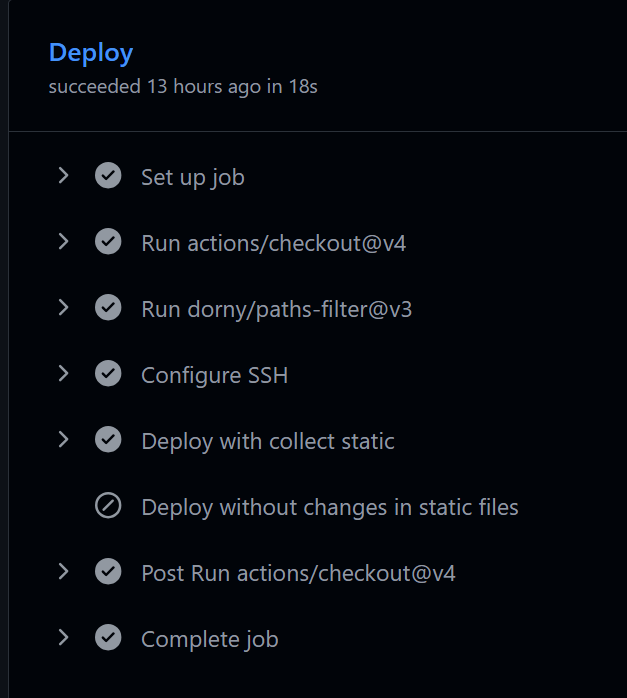Open the Deploy job title link
The width and height of the screenshot is (627, 698).
[x=91, y=53]
